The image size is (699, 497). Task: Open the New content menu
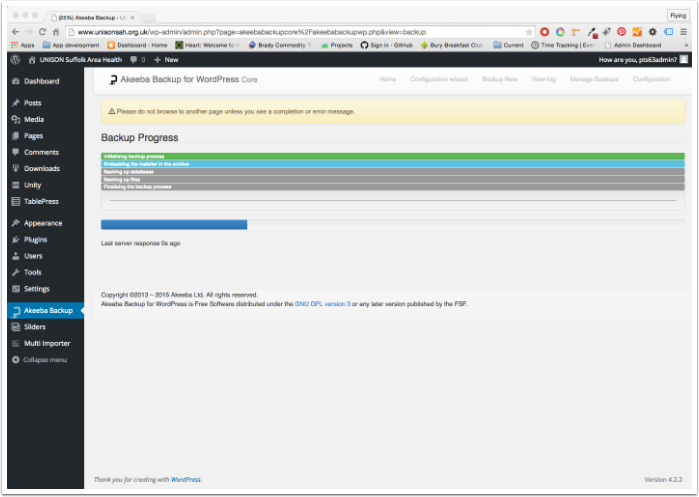[166, 60]
